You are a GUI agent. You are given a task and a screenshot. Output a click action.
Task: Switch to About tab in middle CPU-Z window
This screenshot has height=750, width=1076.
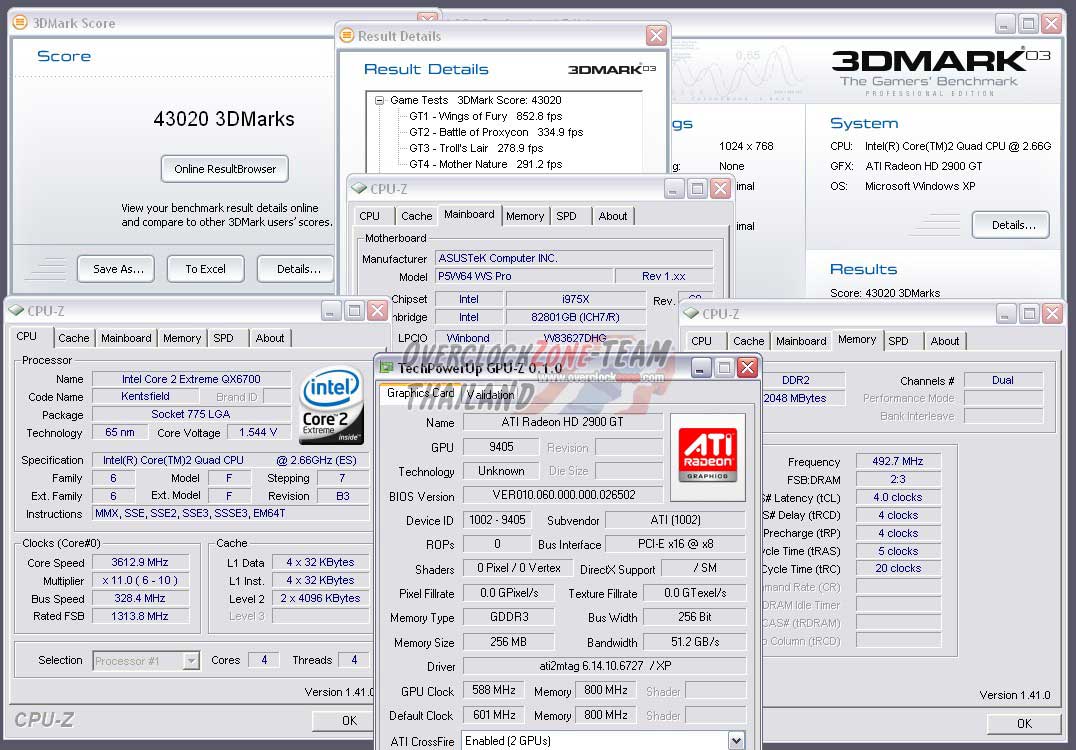point(612,215)
